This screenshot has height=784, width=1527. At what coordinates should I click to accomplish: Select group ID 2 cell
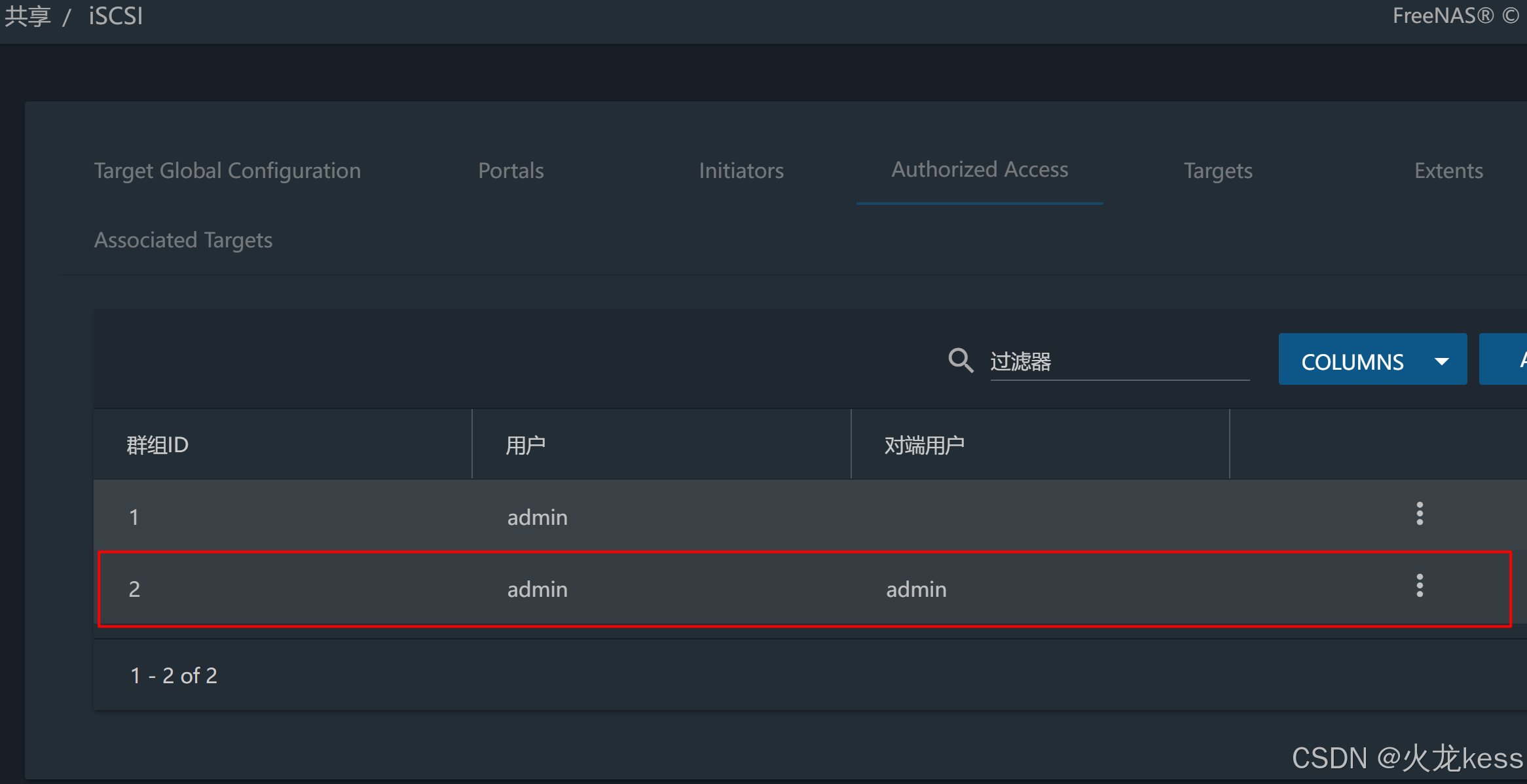pyautogui.click(x=134, y=589)
